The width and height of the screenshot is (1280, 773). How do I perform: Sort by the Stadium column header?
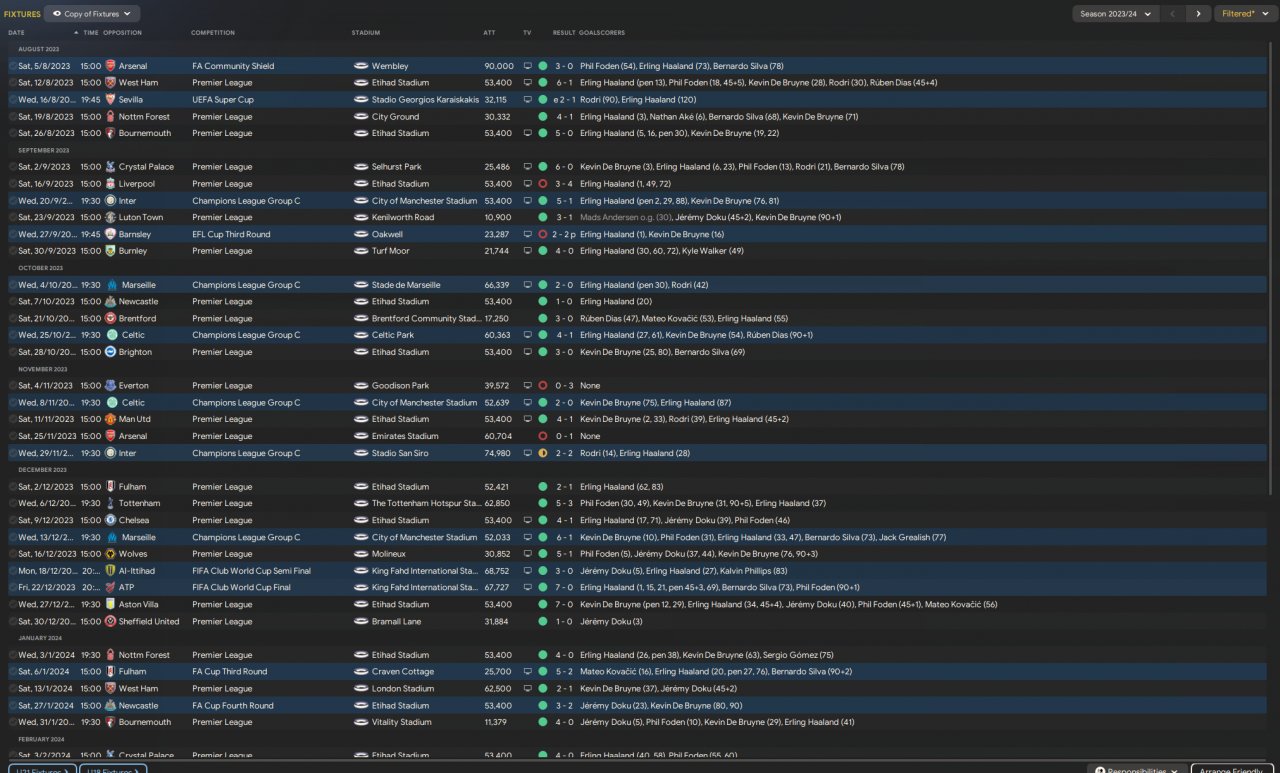click(366, 33)
